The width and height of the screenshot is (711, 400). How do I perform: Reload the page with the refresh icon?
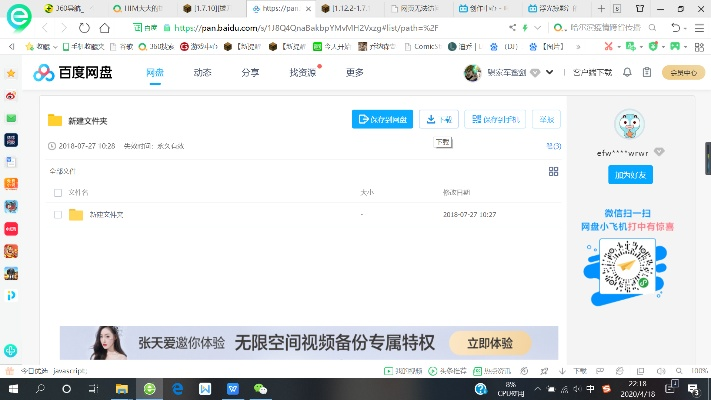(x=84, y=28)
